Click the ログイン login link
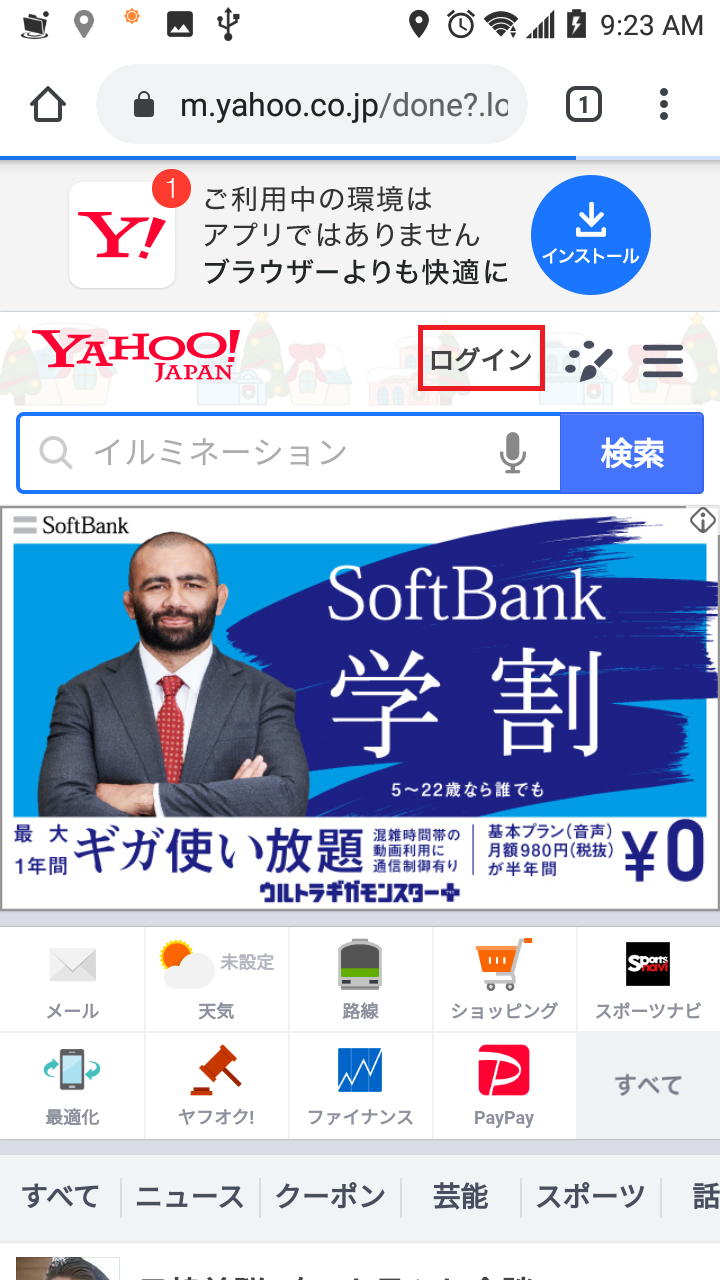720x1280 pixels. (481, 359)
